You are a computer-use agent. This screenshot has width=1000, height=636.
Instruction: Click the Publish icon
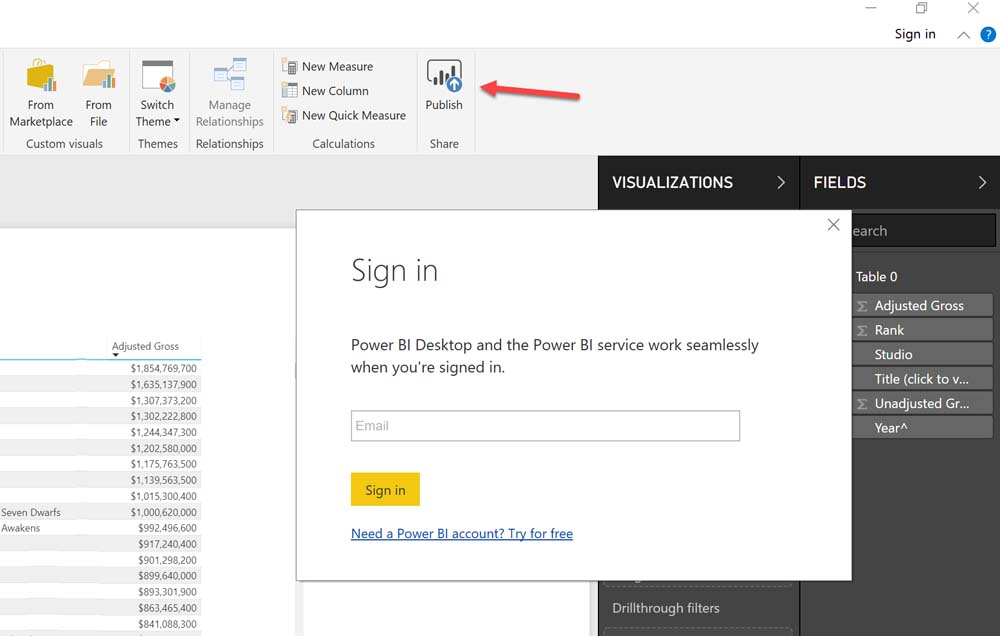coord(444,76)
